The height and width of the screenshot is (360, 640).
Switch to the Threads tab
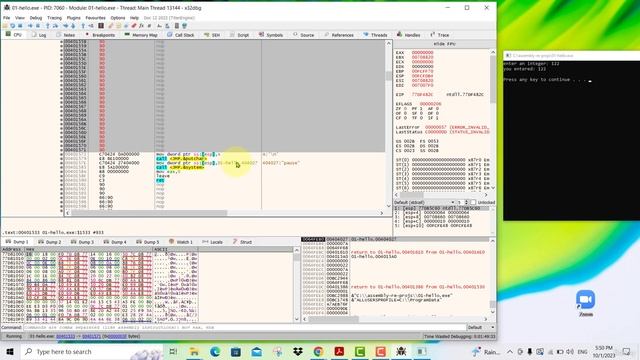(375, 35)
